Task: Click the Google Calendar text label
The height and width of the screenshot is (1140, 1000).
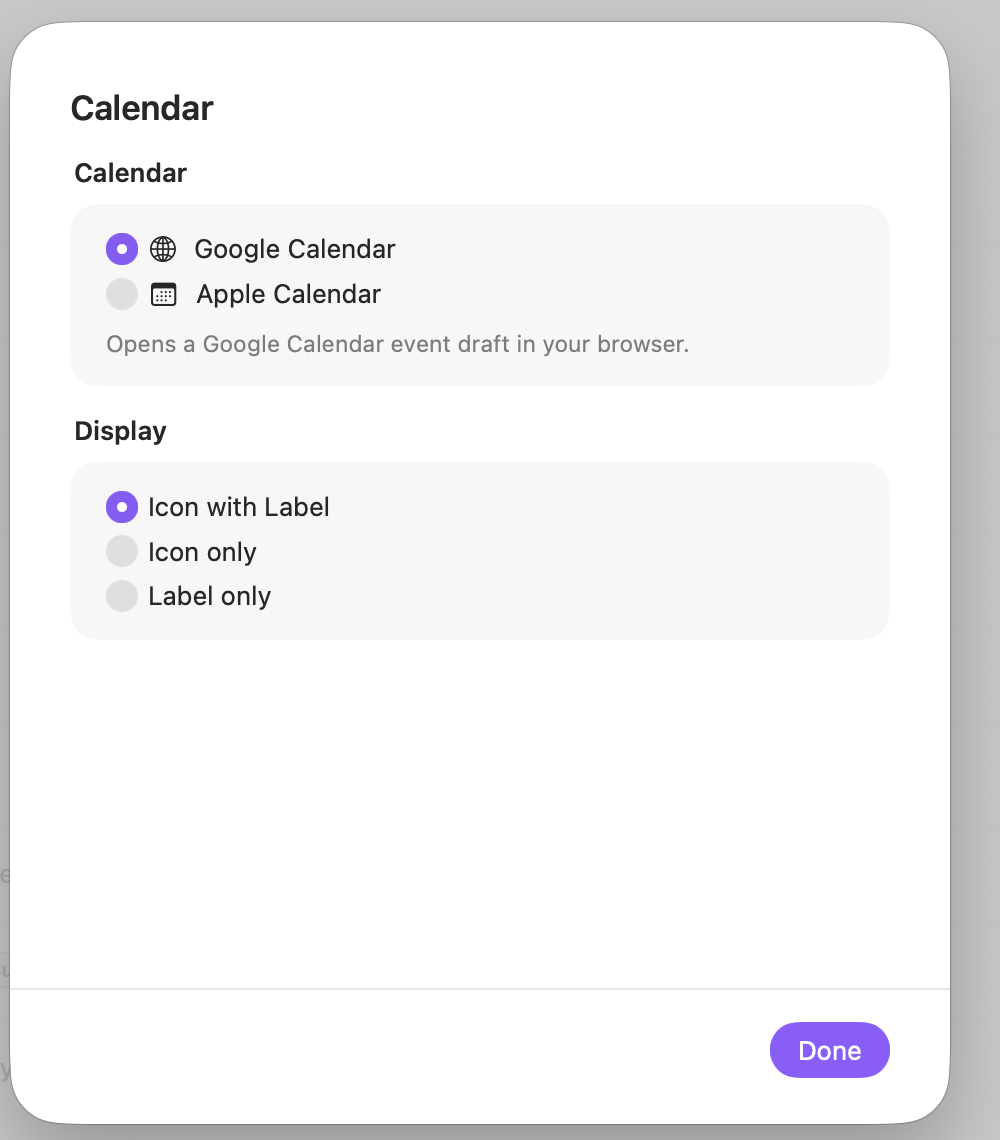Action: tap(295, 249)
